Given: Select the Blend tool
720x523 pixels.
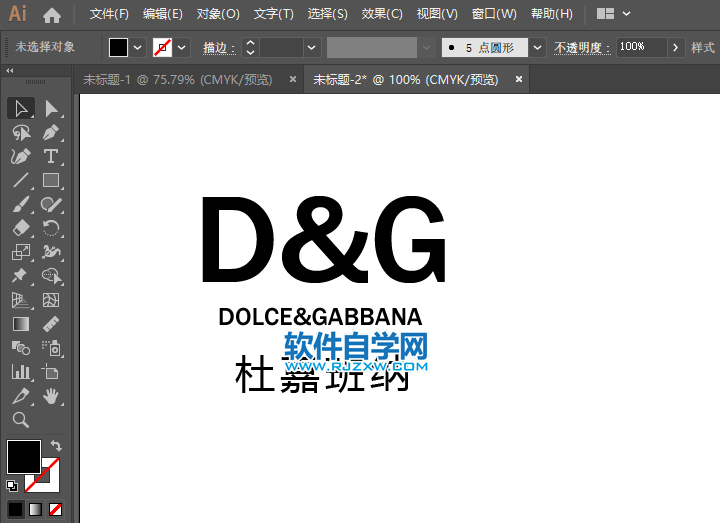Looking at the screenshot, I should point(21,348).
